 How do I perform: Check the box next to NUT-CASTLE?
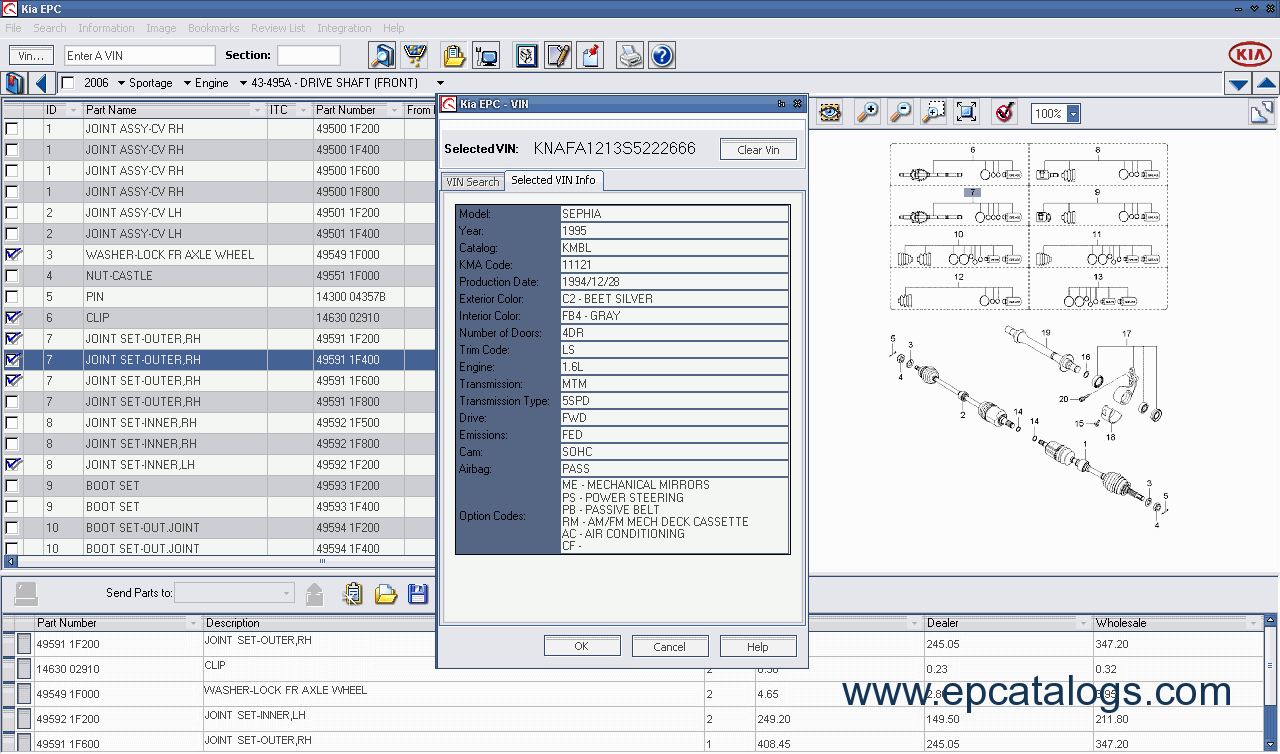(x=12, y=276)
